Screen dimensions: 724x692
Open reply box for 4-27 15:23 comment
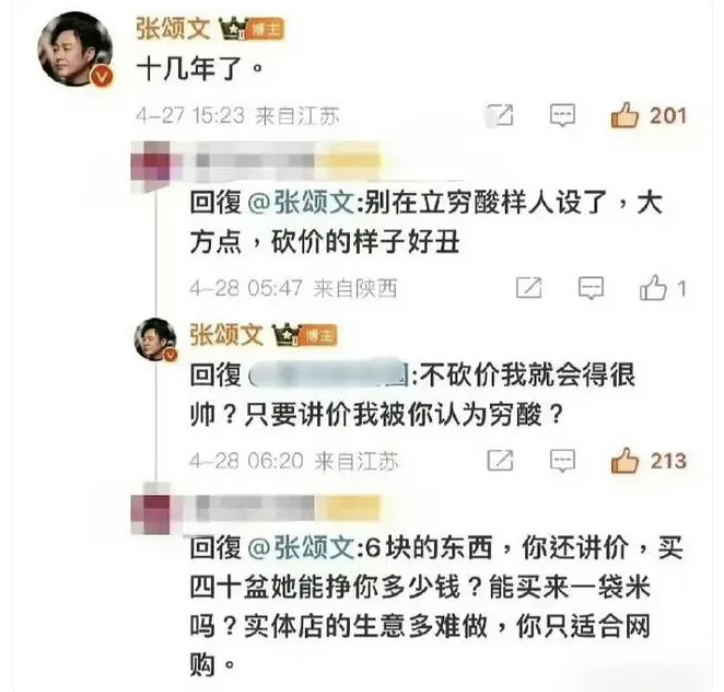coord(562,115)
